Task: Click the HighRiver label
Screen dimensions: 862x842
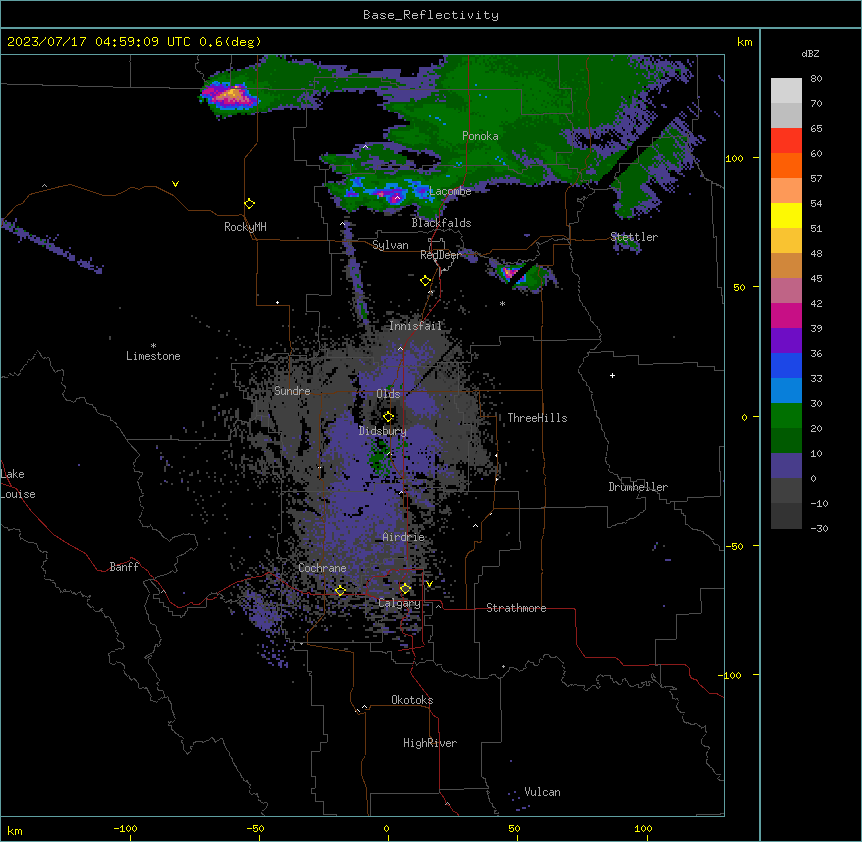Action: tap(430, 743)
